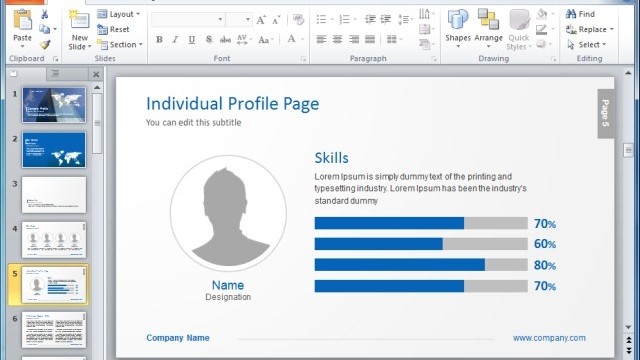This screenshot has height=360, width=640.
Task: Click the Shape Effects icon
Action: (x=541, y=44)
